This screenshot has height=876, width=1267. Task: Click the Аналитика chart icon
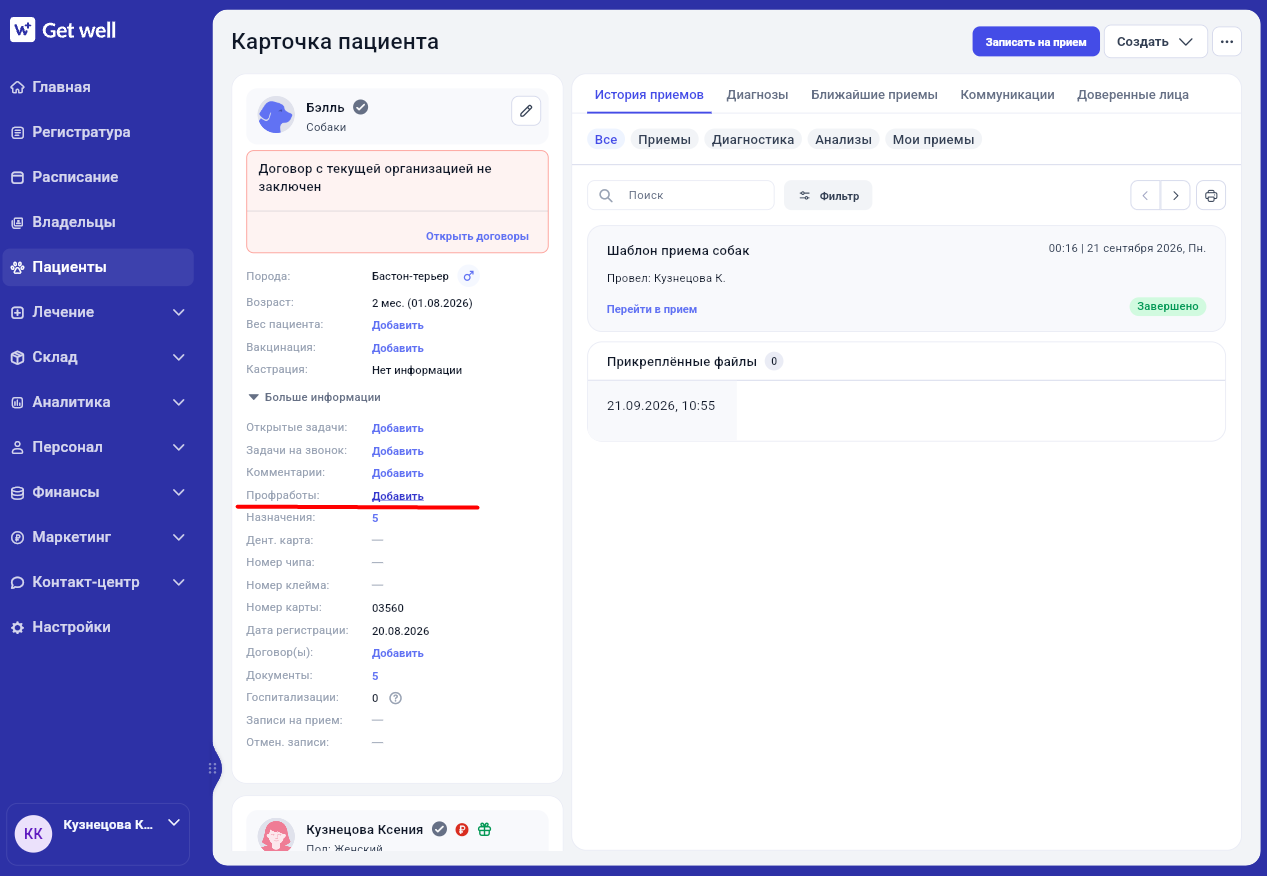pos(17,402)
